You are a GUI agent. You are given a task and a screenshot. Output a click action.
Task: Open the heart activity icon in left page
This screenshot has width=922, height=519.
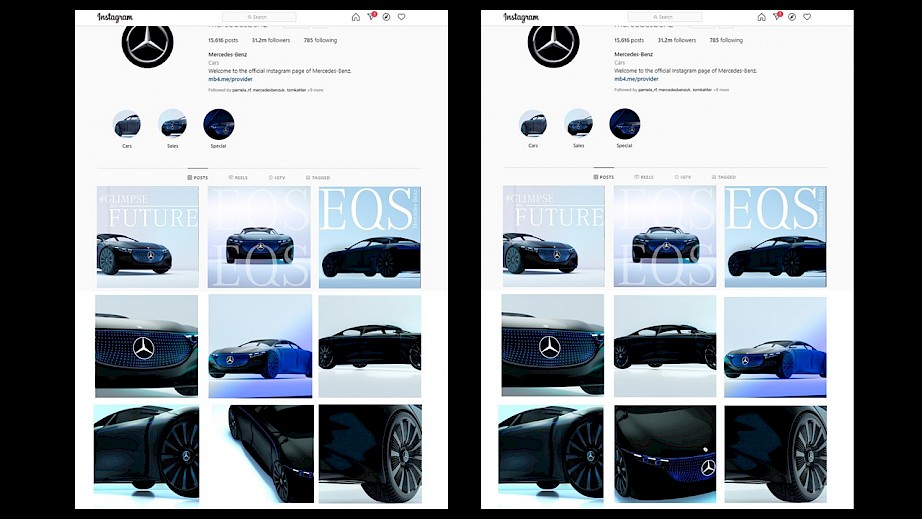(401, 17)
